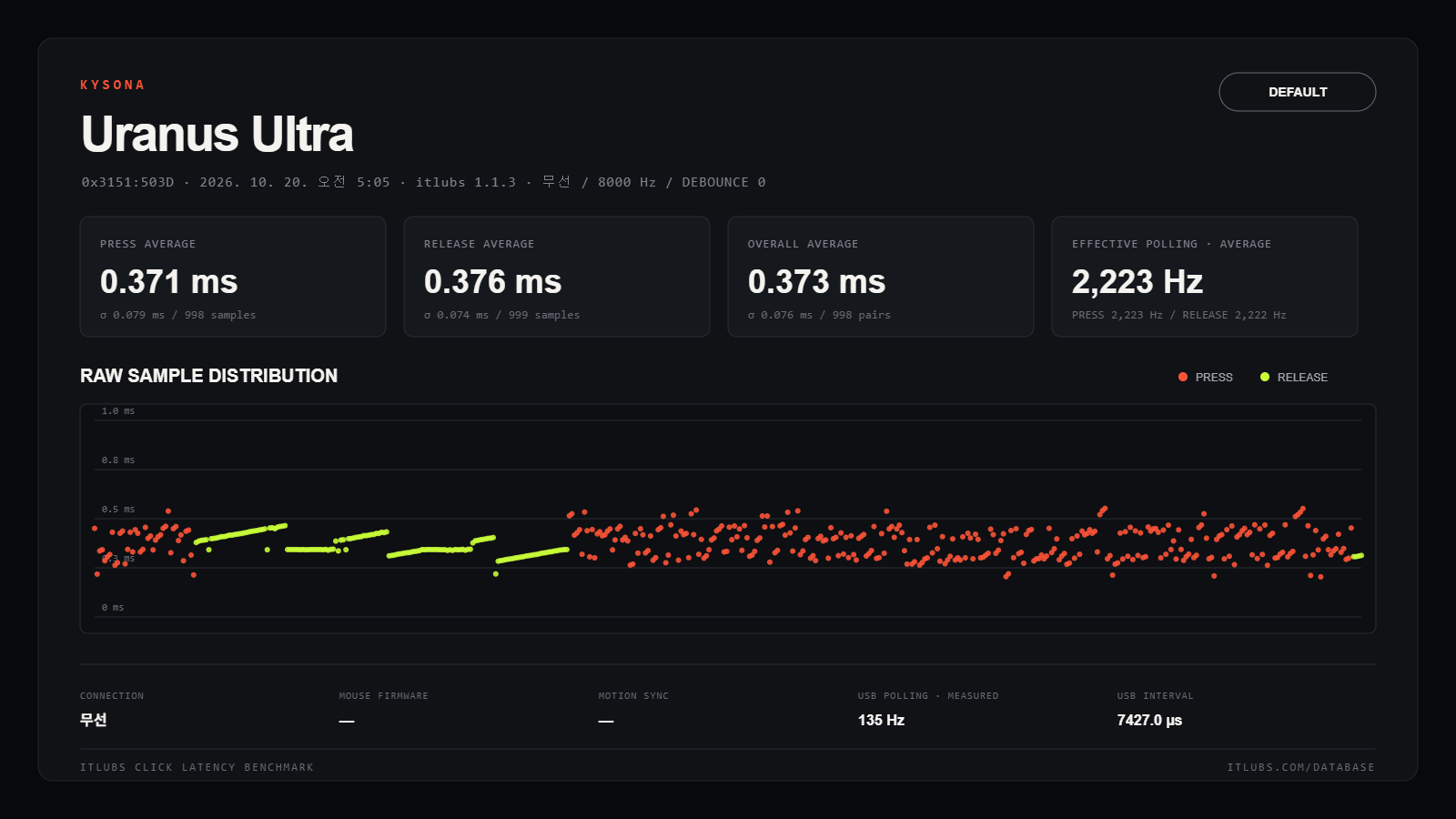Click the 7427.0 µs interval value
The width and height of the screenshot is (1456, 819).
[x=1149, y=720]
